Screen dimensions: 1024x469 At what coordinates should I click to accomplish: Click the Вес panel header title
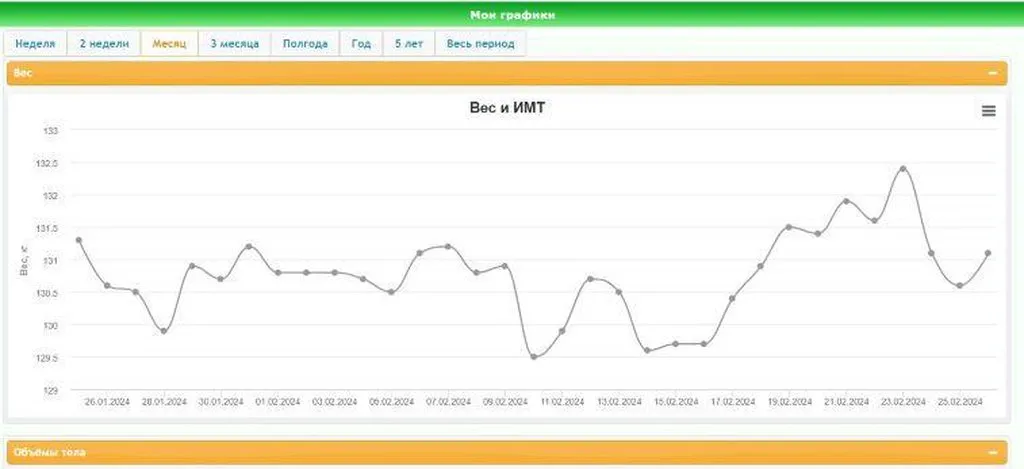[x=23, y=73]
